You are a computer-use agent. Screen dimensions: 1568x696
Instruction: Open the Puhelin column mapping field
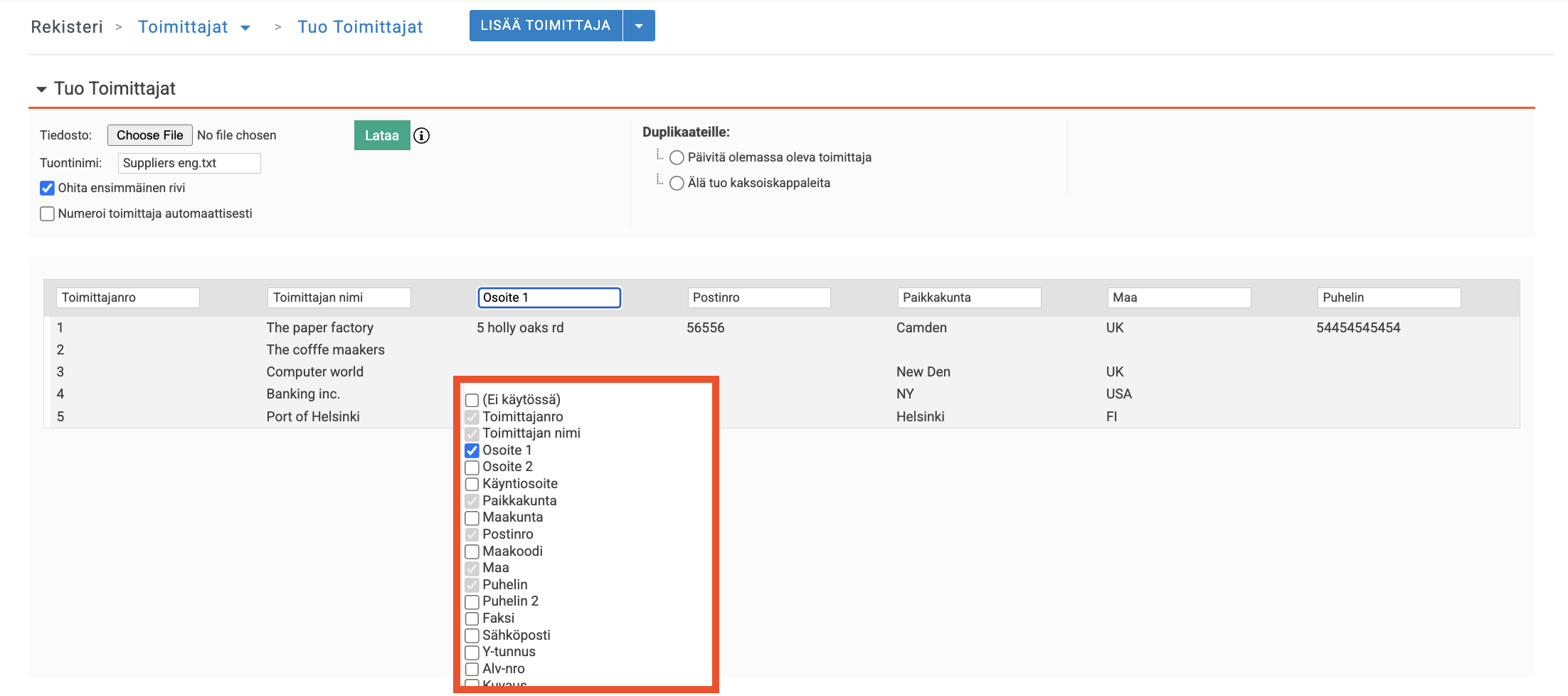tap(1388, 297)
